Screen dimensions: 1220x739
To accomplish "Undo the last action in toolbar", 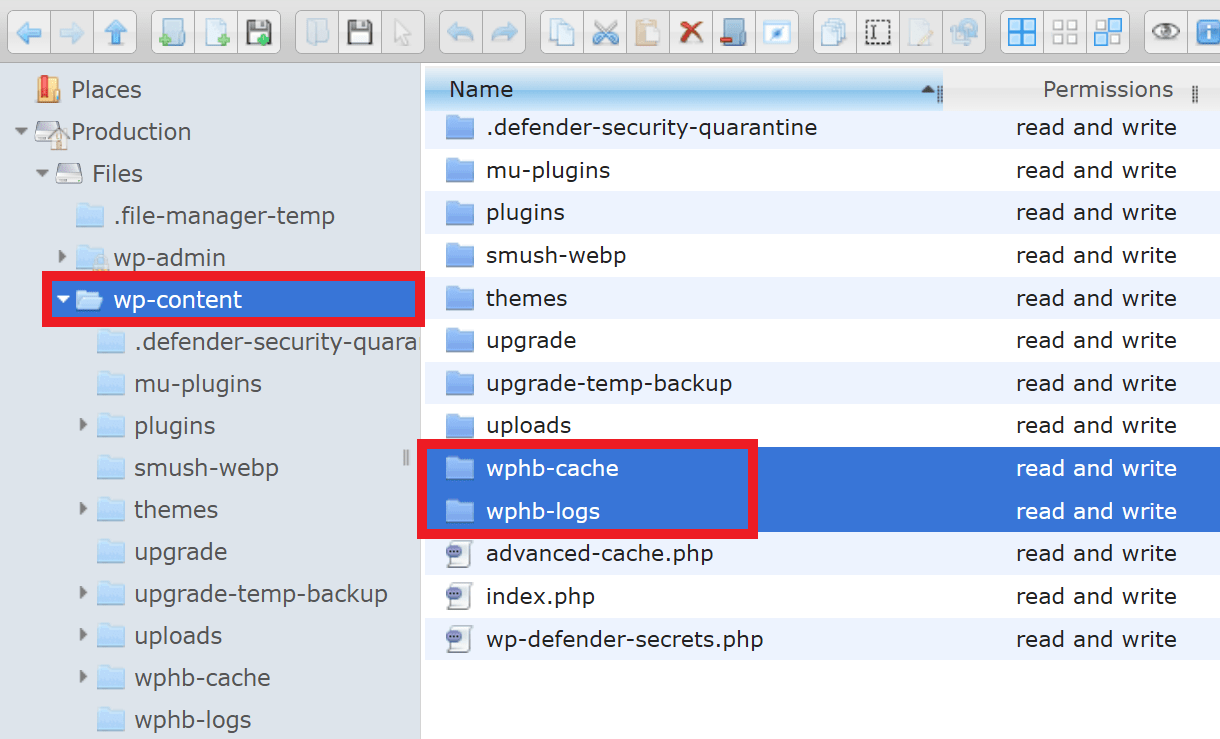I will 461,32.
